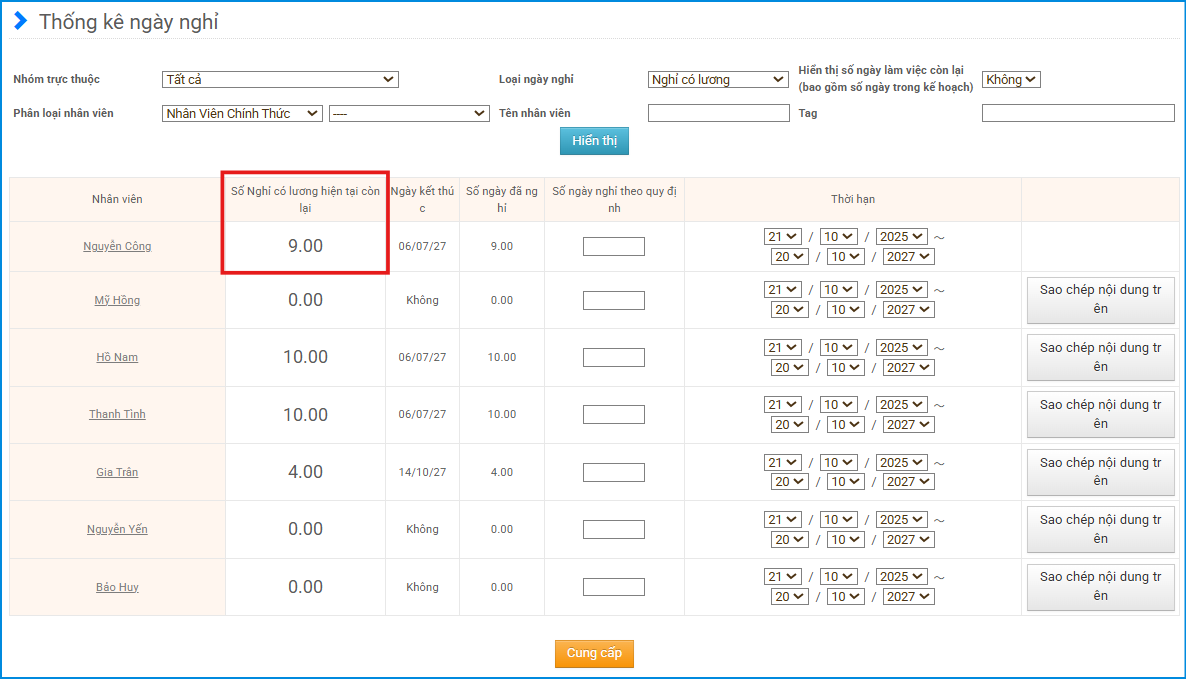Open the Nhân Viên Chính Thức dropdown
This screenshot has width=1186, height=679.
tap(242, 114)
